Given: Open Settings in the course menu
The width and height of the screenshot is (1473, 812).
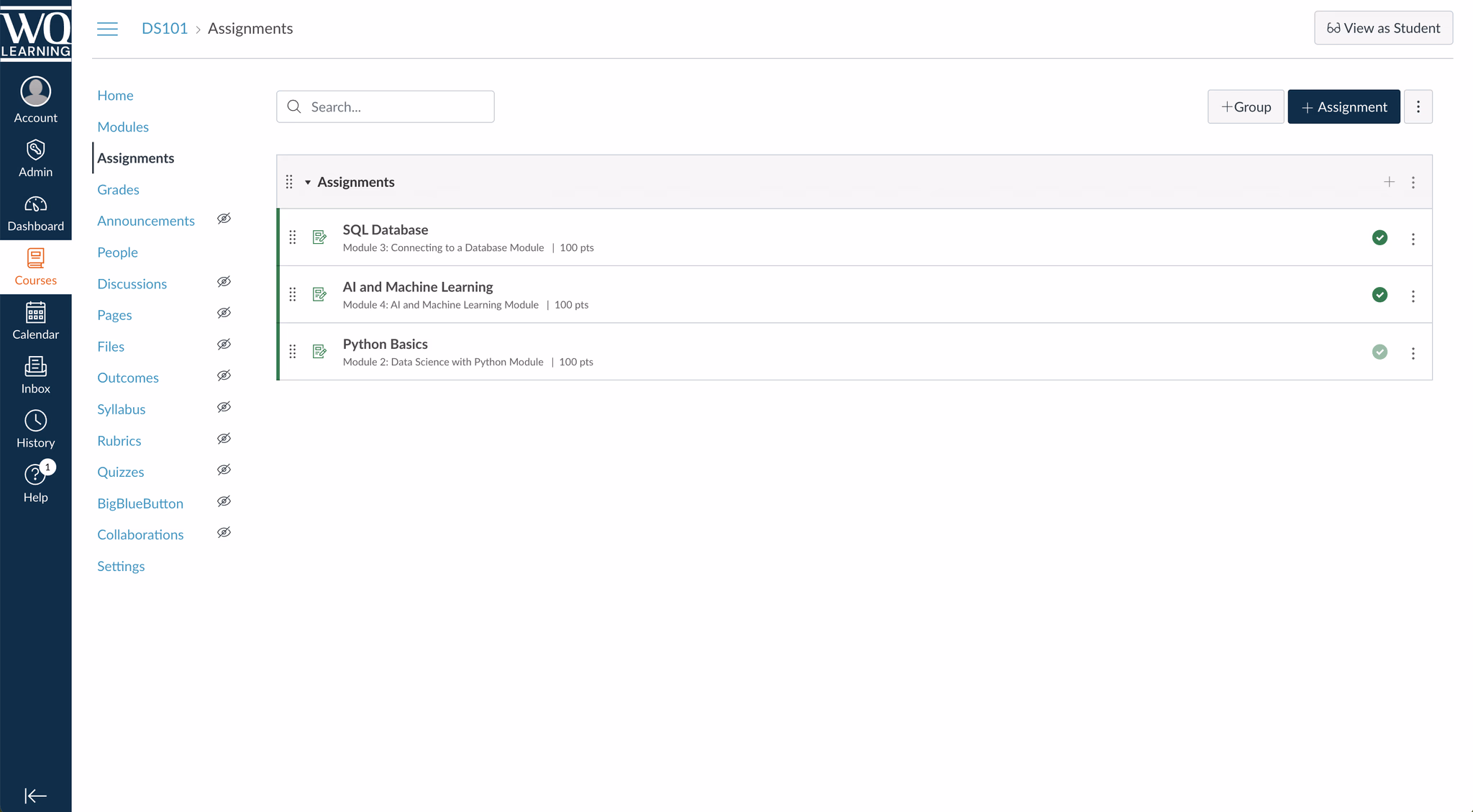Looking at the screenshot, I should tap(121, 566).
